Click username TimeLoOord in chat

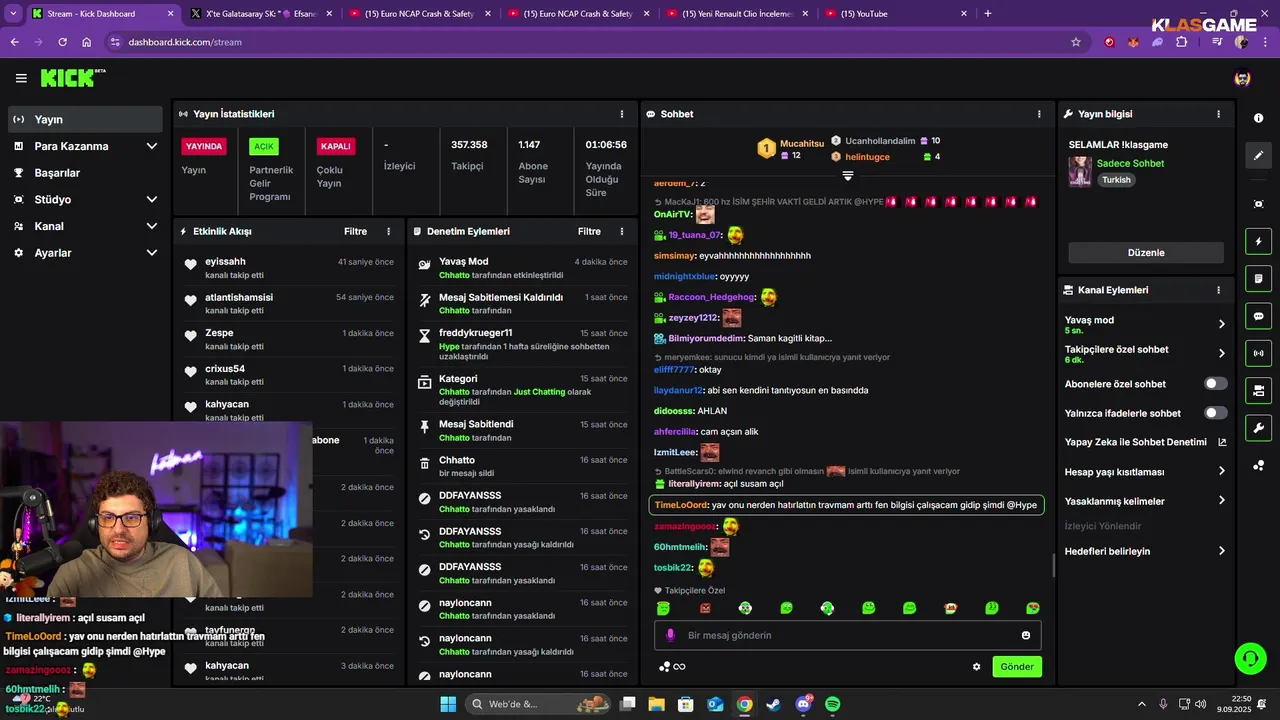(680, 505)
